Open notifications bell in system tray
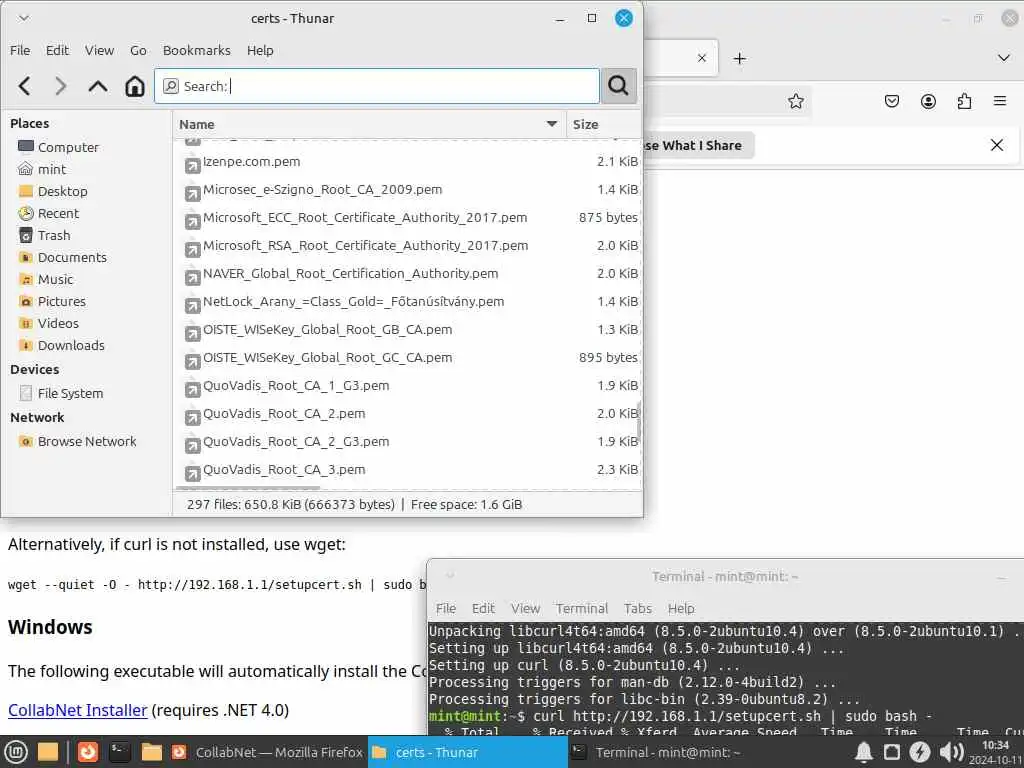The image size is (1024, 768). click(x=863, y=752)
